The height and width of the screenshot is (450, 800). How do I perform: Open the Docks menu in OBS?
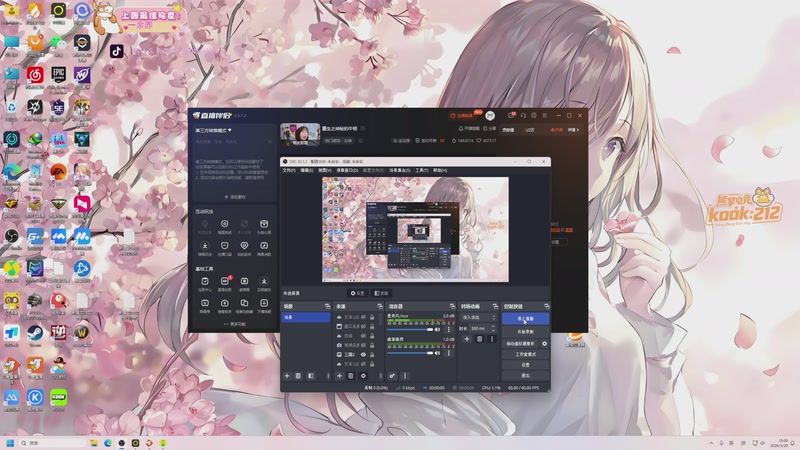coord(347,170)
